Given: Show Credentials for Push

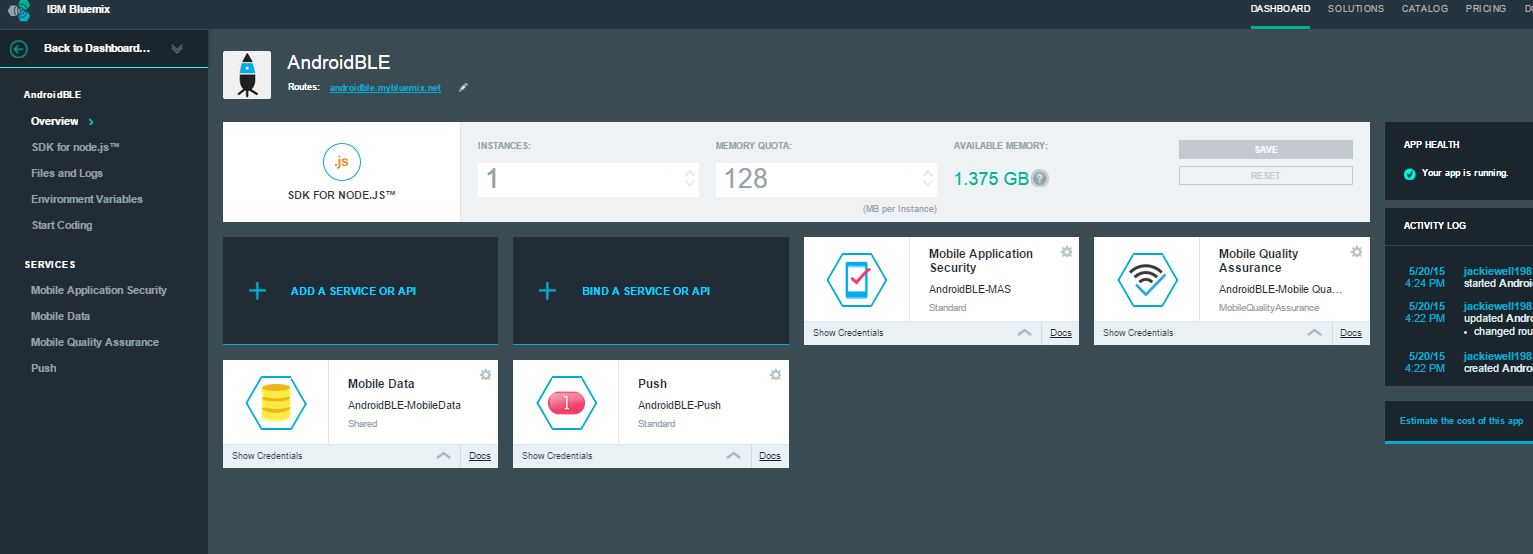Looking at the screenshot, I should tap(557, 456).
